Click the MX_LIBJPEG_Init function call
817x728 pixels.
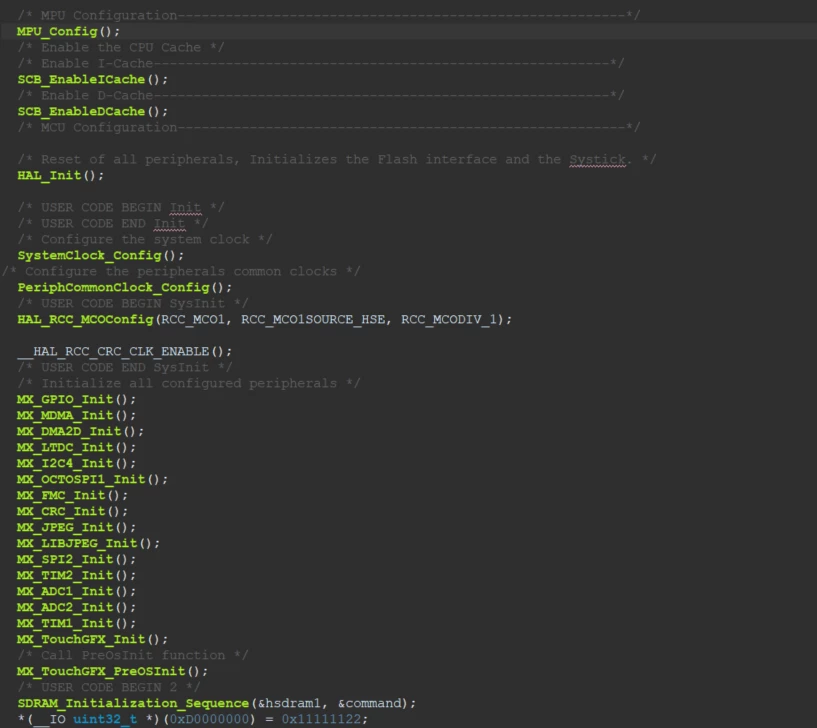click(x=89, y=544)
